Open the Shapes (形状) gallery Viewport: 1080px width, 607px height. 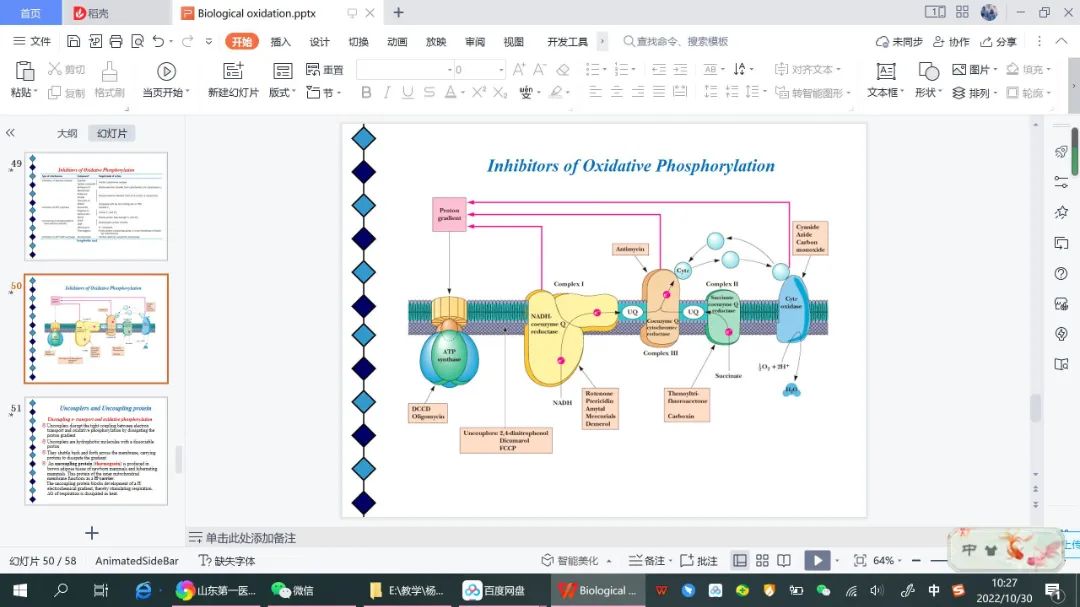pos(928,72)
